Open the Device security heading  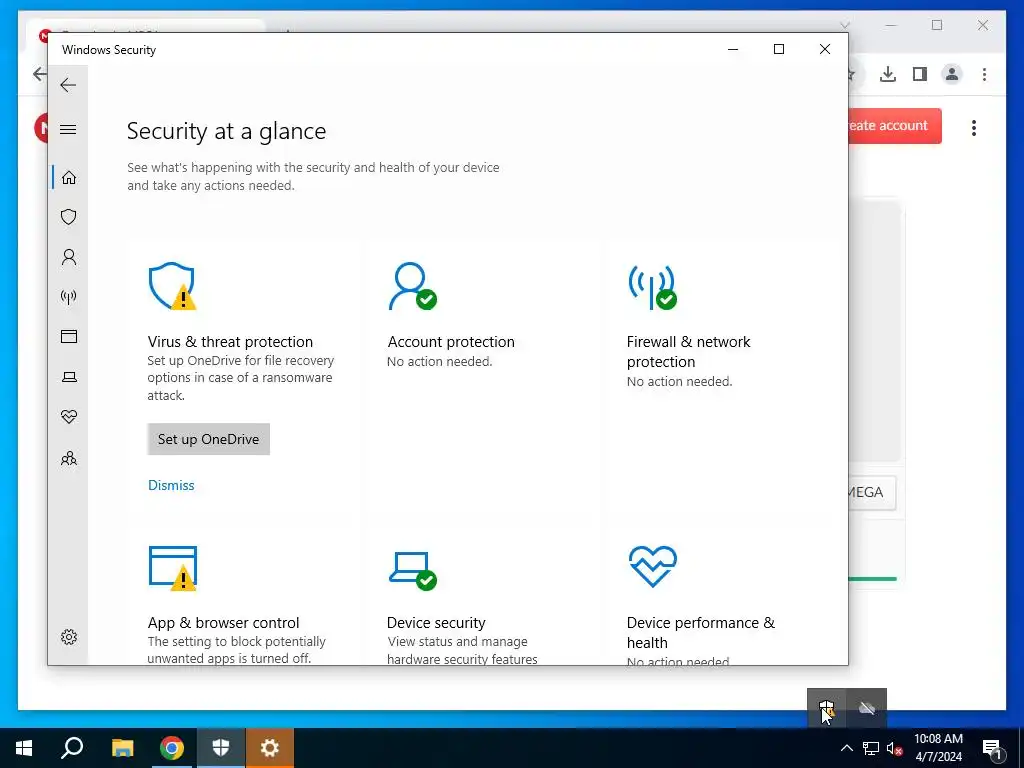436,622
